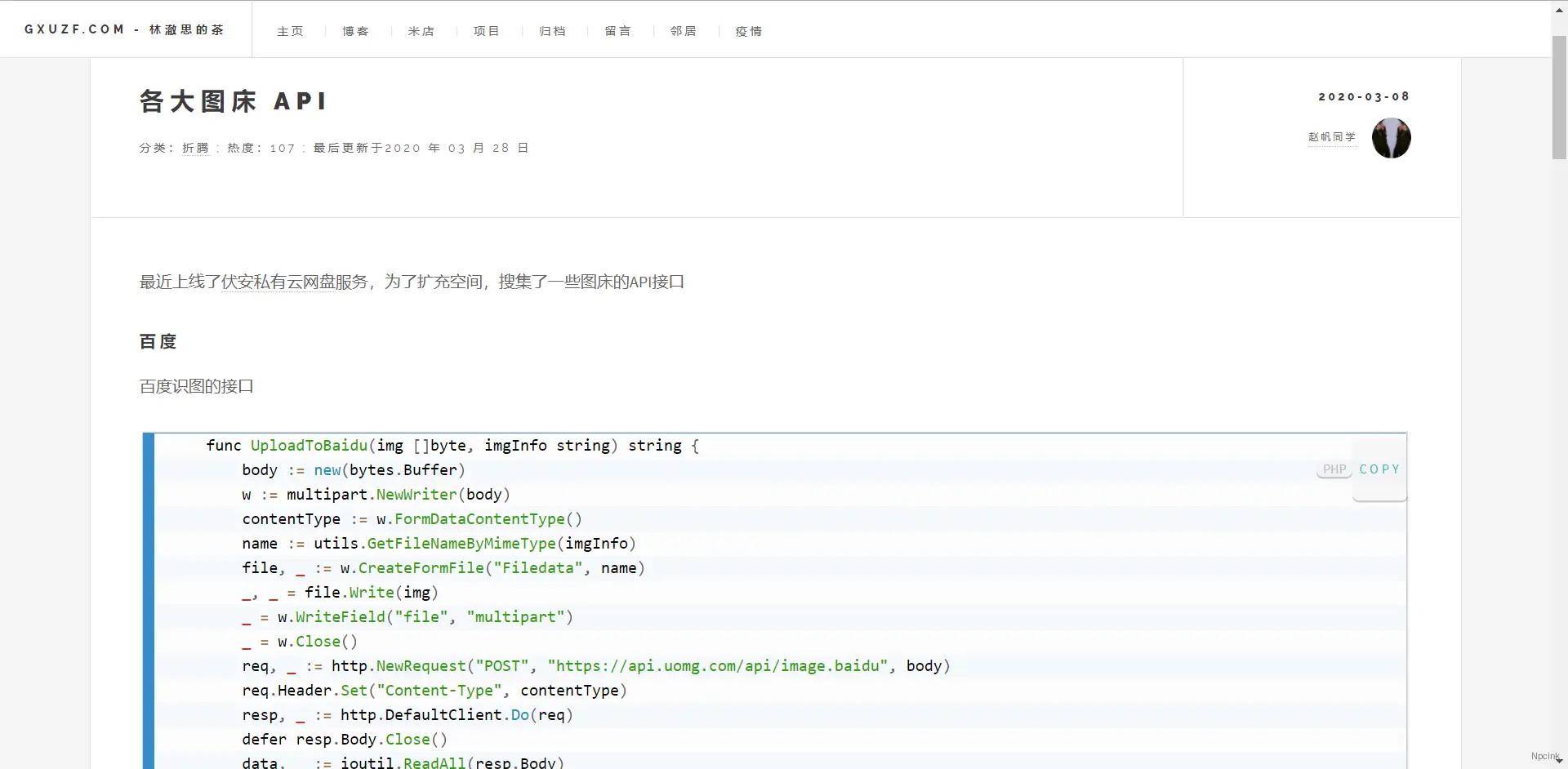Click the vertical scrollbar thumb
The width and height of the screenshot is (1568, 769).
1559,96
